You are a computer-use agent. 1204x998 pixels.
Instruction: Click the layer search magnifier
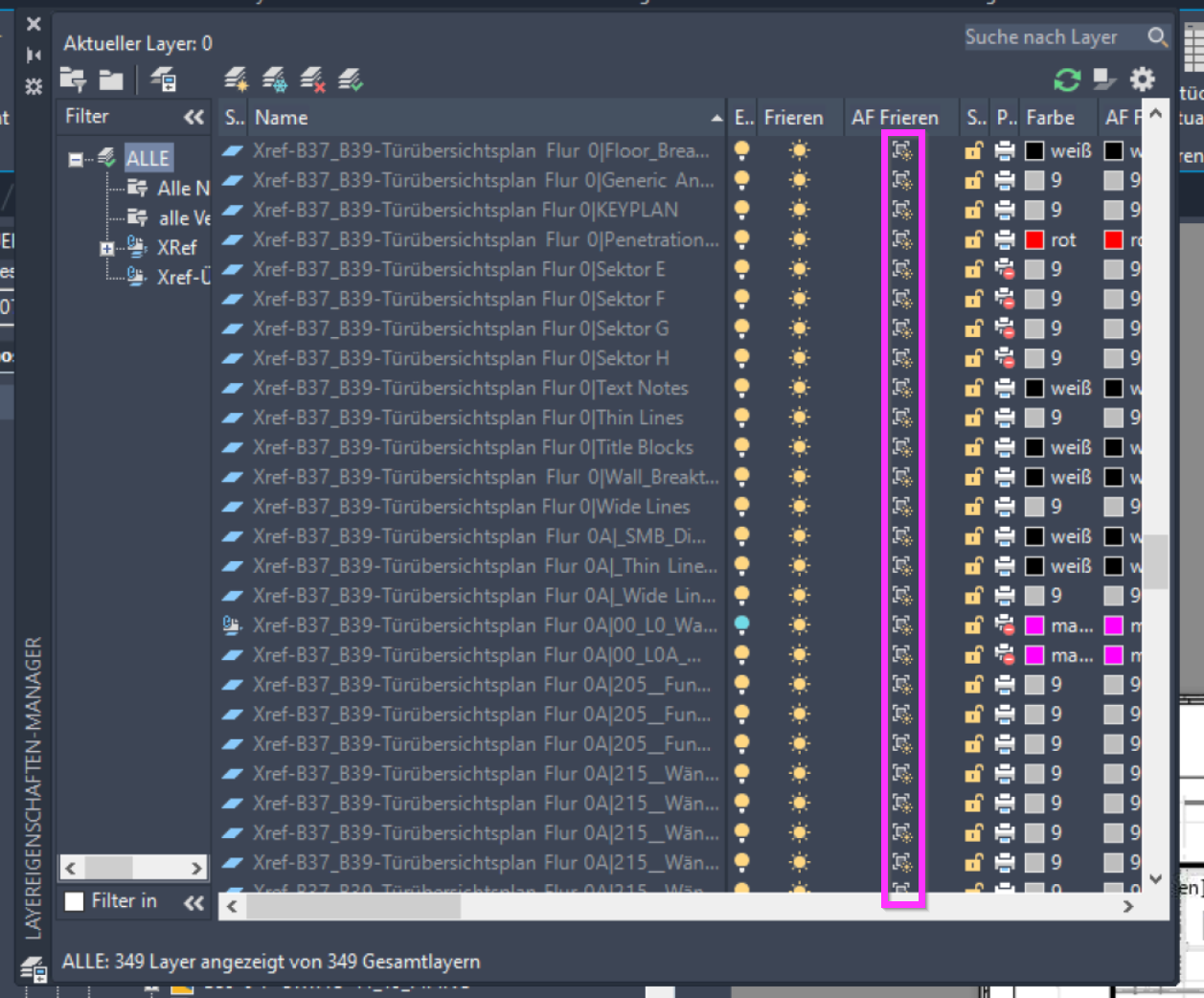[x=1159, y=37]
